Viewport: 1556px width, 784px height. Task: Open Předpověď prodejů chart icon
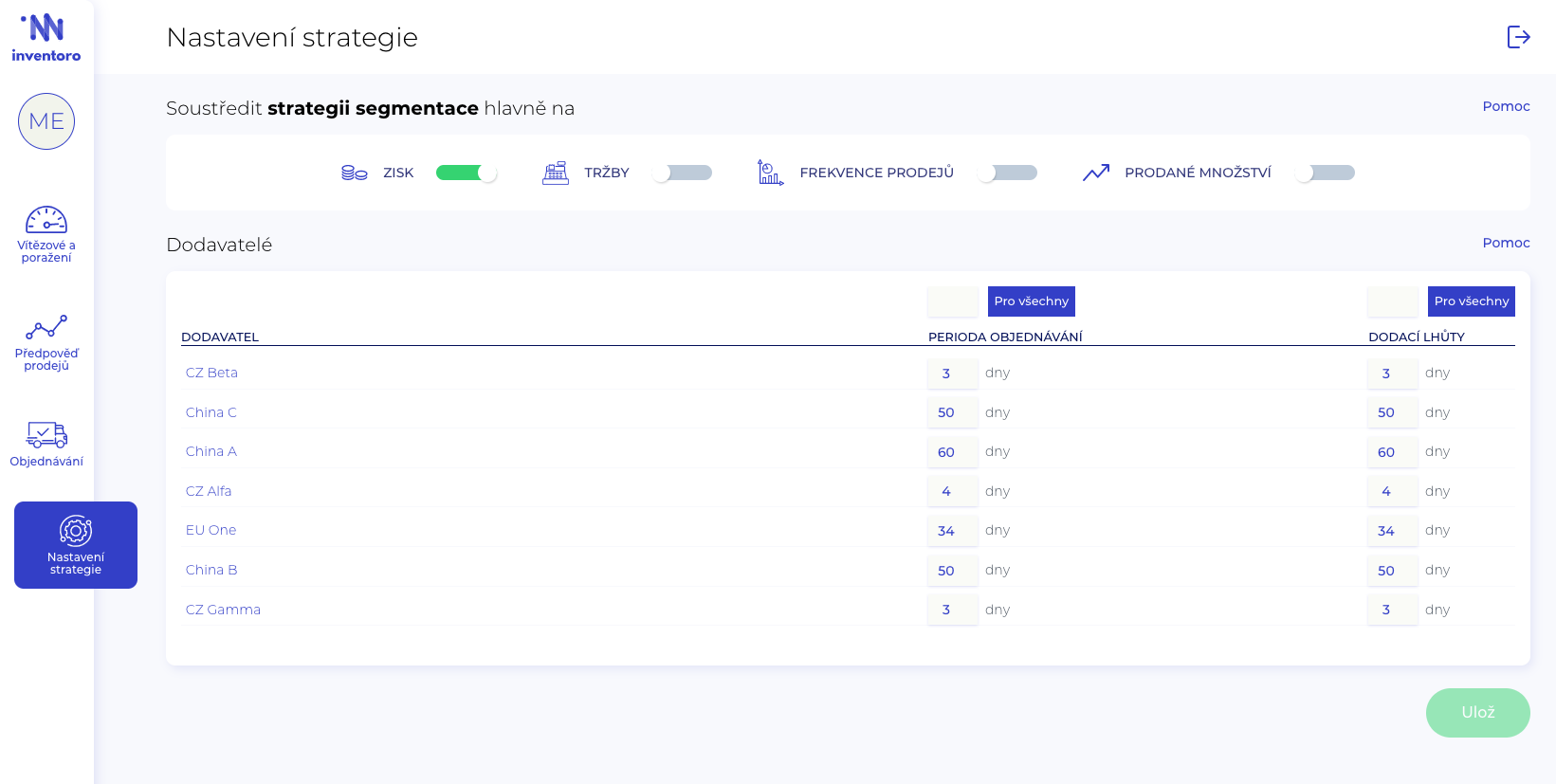click(46, 328)
